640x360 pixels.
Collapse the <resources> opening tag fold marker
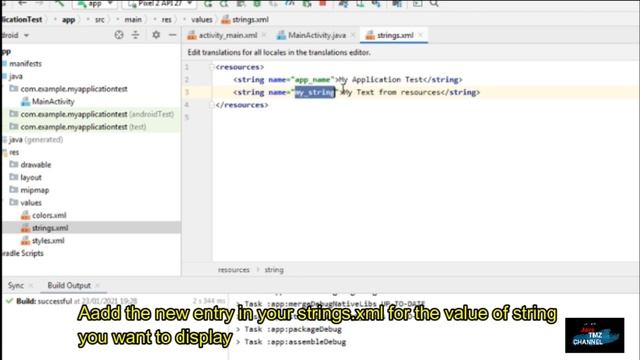211,67
